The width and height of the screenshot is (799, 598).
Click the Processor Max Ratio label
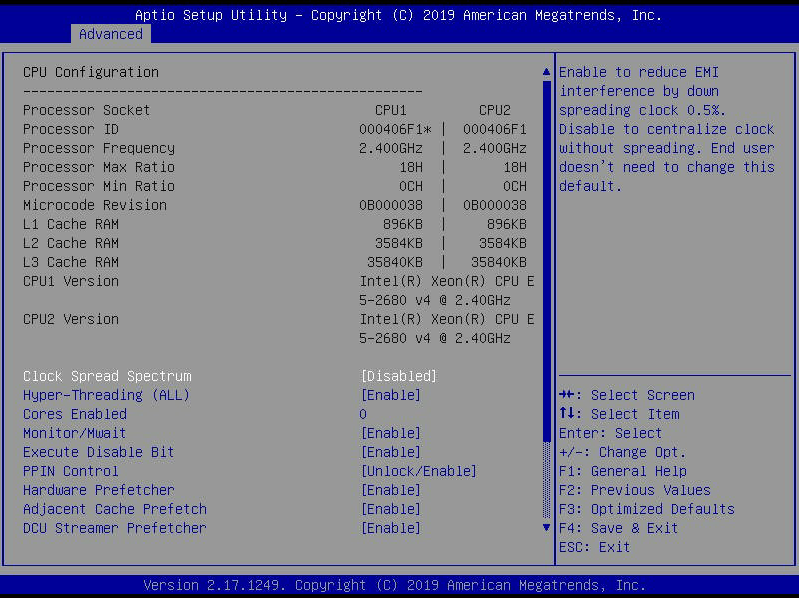click(99, 167)
